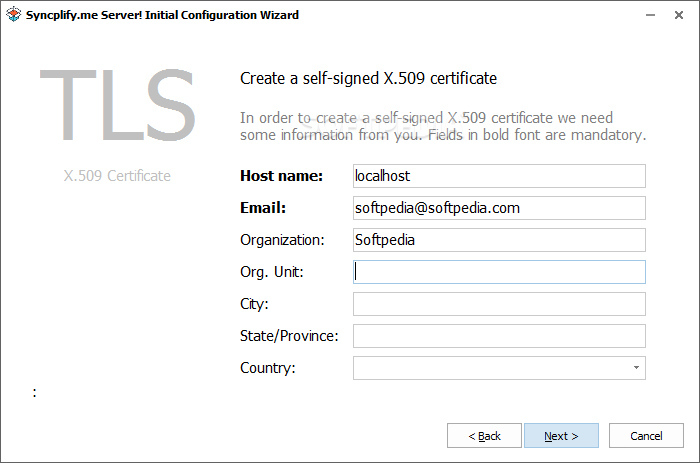The image size is (700, 463).
Task: Click the 'Country:' label
Action: (268, 368)
